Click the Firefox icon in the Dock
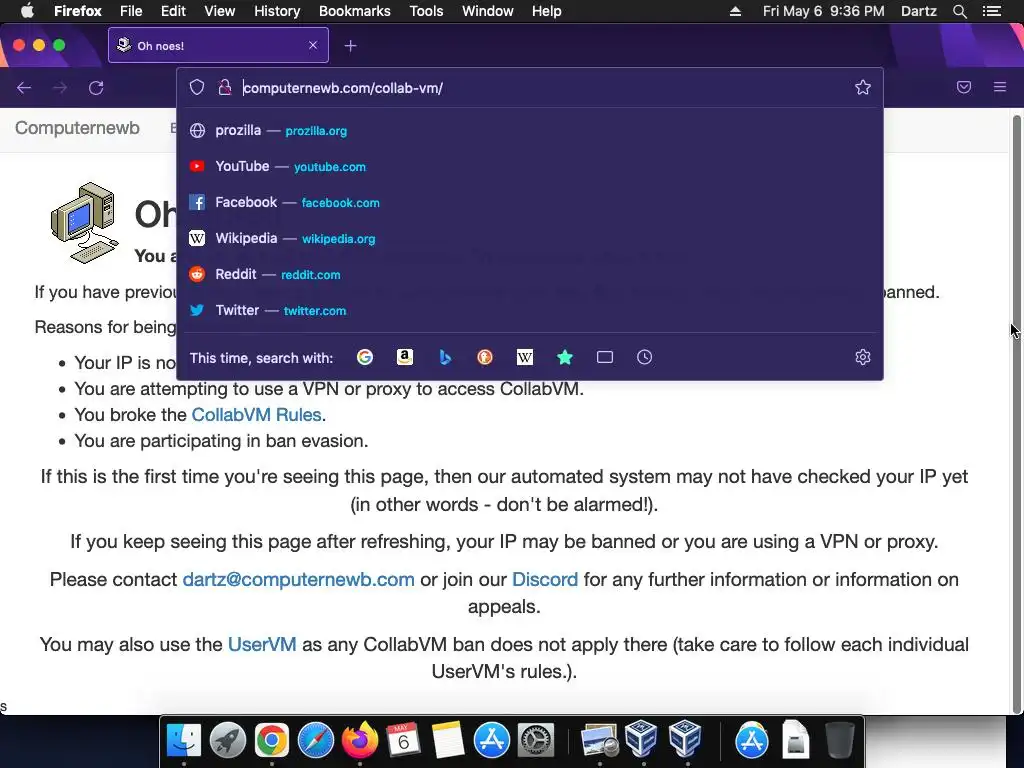Screen dimensions: 1024x768 [360, 740]
